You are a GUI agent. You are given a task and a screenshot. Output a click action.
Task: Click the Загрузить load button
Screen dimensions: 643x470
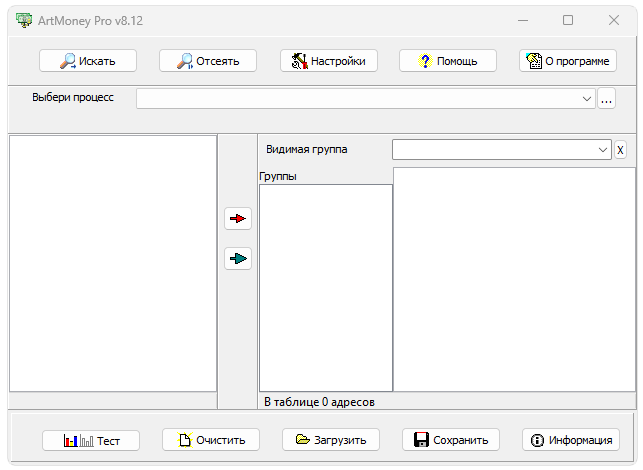point(331,440)
